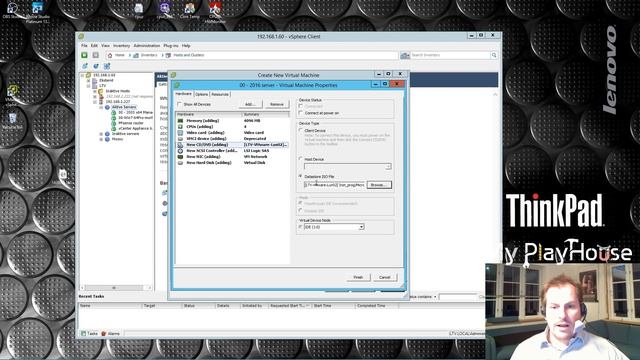
Task: Click the Search Inventory input field
Action: (450, 55)
